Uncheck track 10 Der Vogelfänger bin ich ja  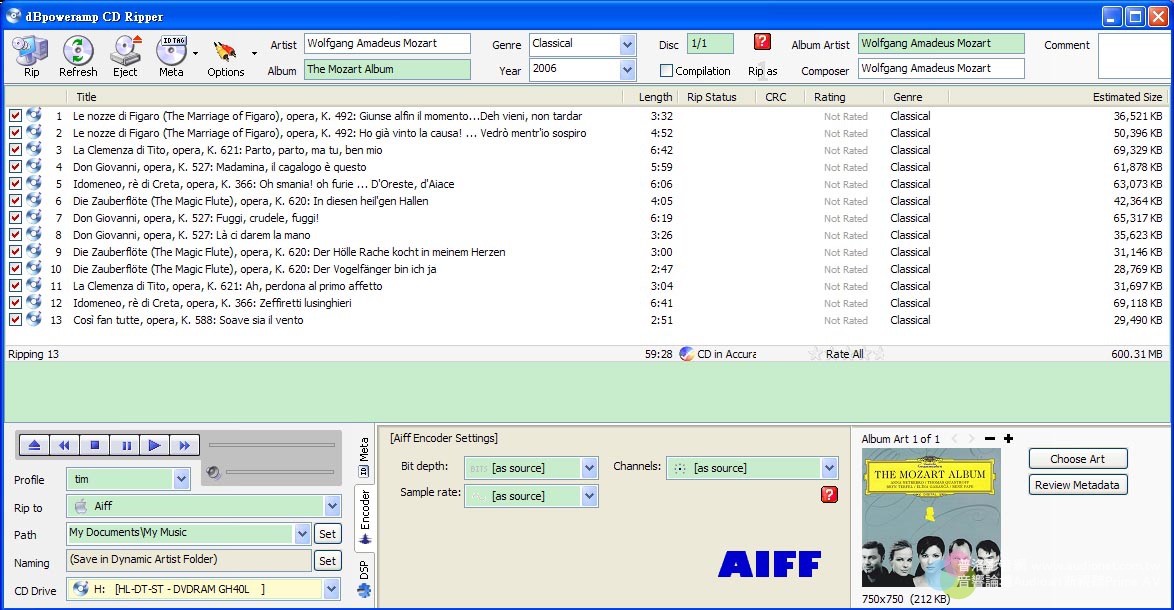pos(15,269)
